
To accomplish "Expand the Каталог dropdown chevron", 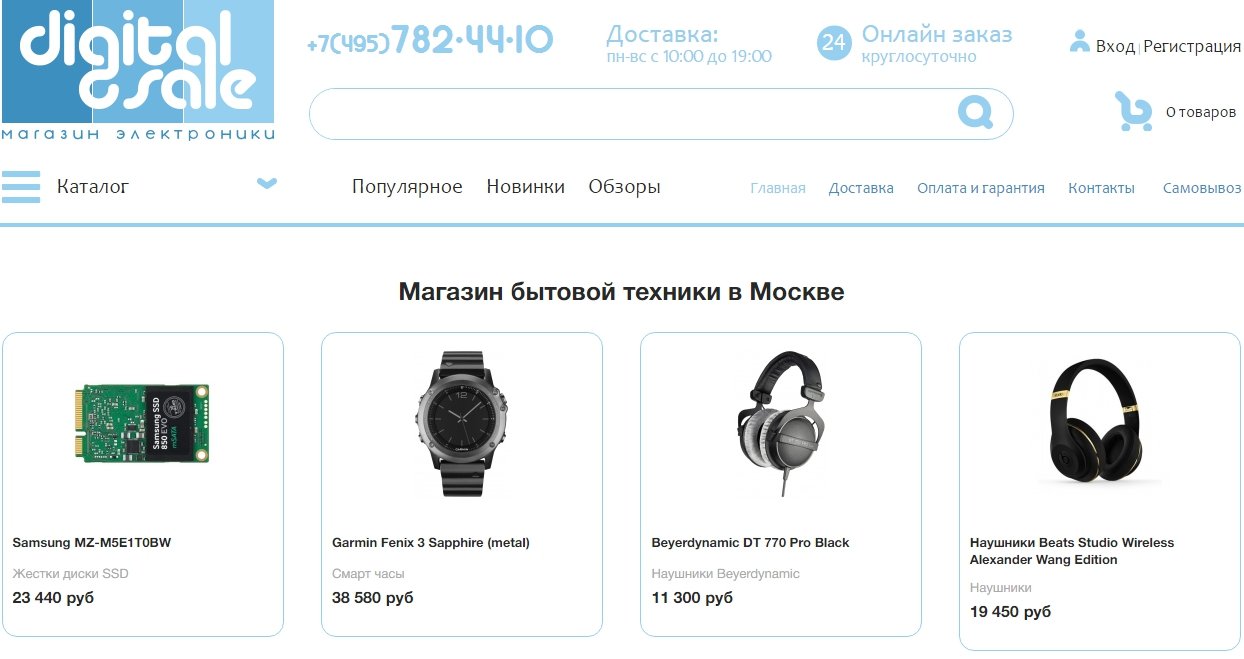I will (x=266, y=183).
